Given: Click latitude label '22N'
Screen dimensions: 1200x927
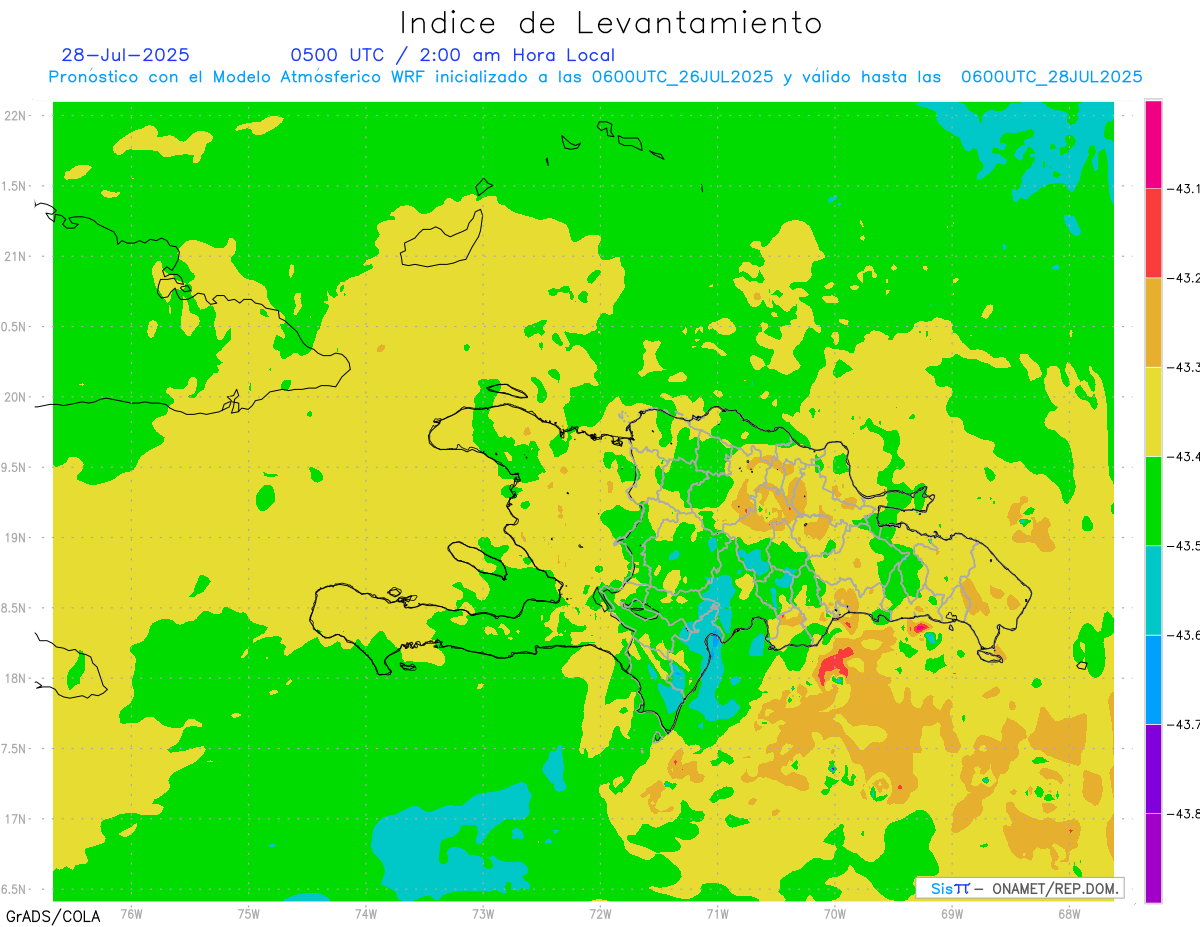Looking at the screenshot, I should (x=15, y=116).
